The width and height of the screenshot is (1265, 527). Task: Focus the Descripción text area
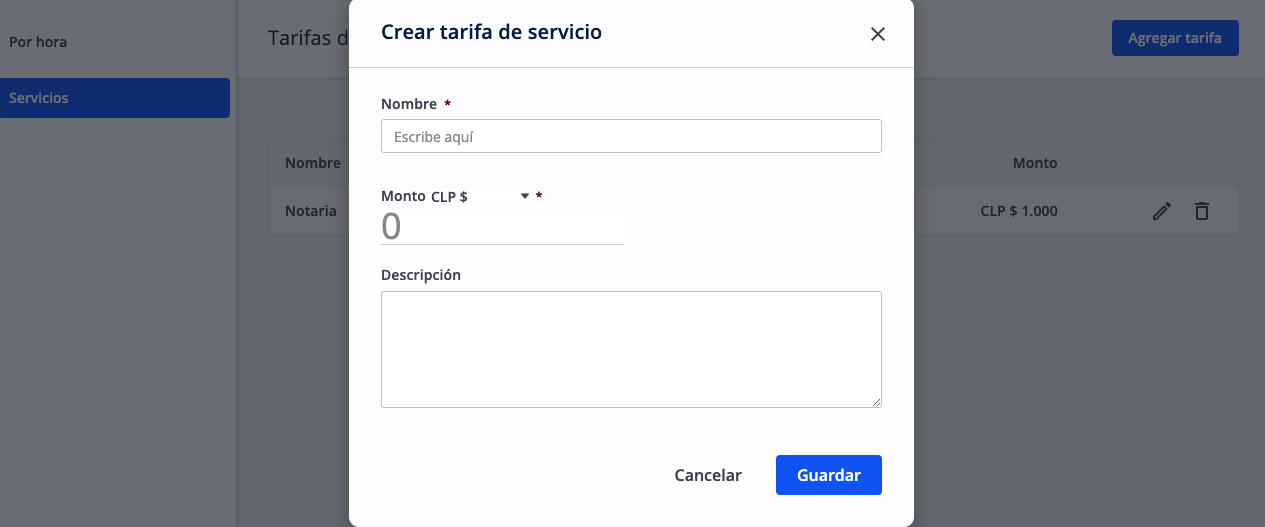(631, 349)
